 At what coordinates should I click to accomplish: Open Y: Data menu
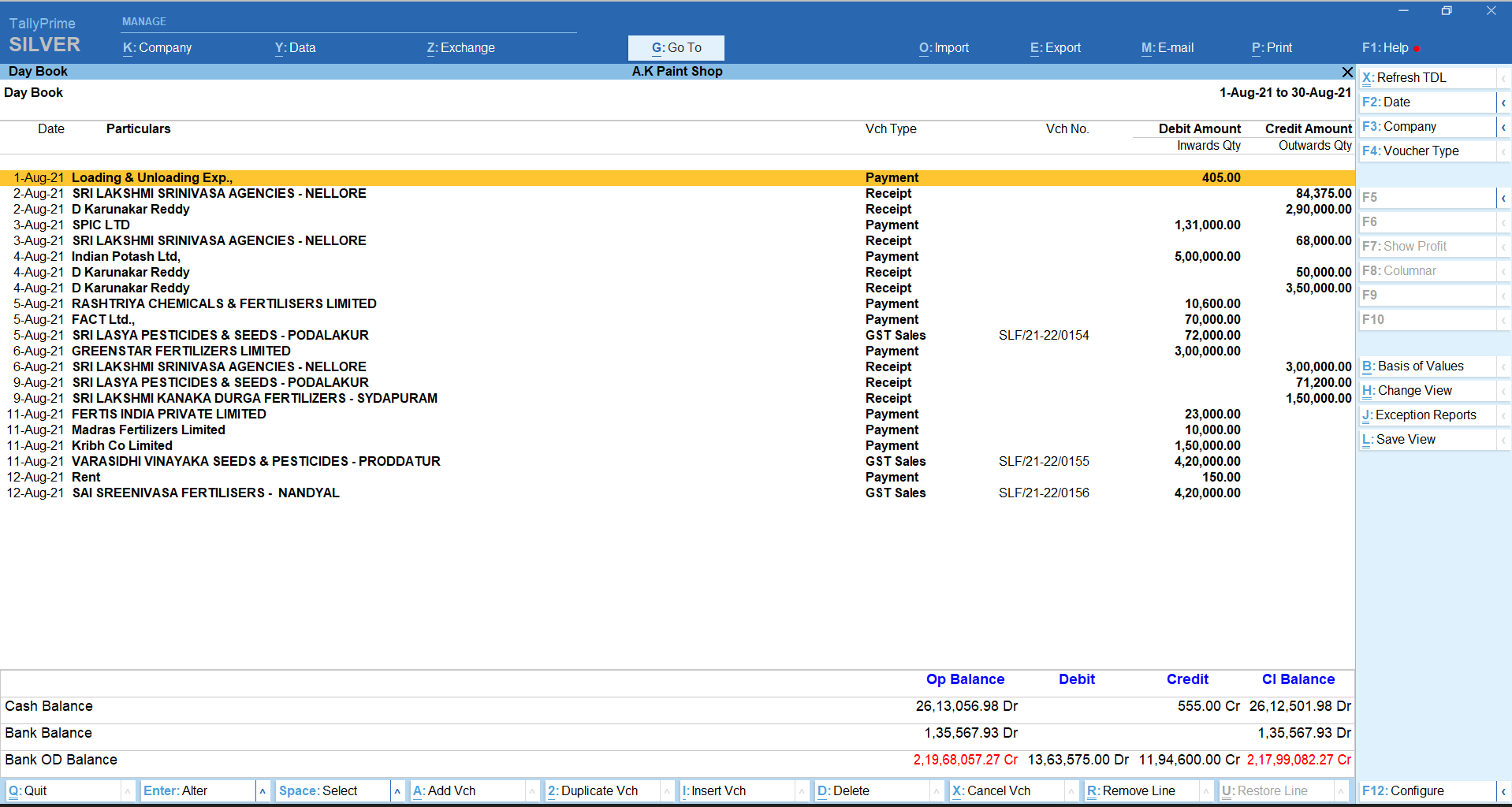[x=295, y=48]
